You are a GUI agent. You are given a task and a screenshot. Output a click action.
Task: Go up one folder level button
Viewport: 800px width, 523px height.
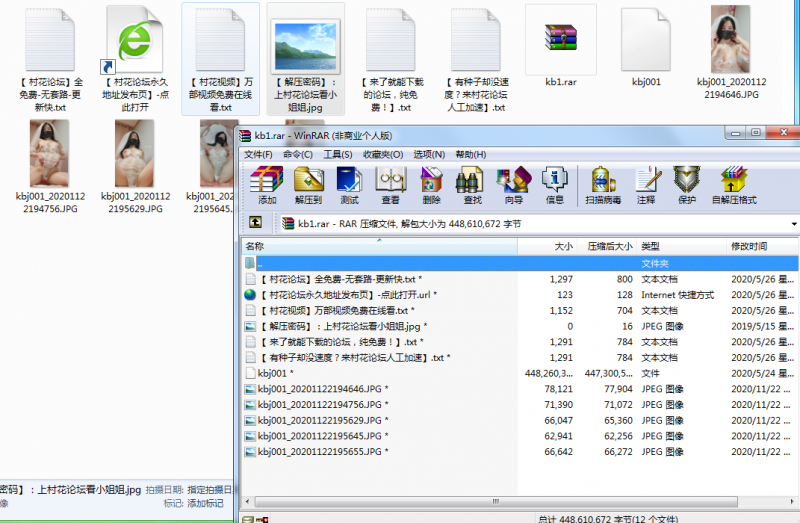[x=256, y=224]
